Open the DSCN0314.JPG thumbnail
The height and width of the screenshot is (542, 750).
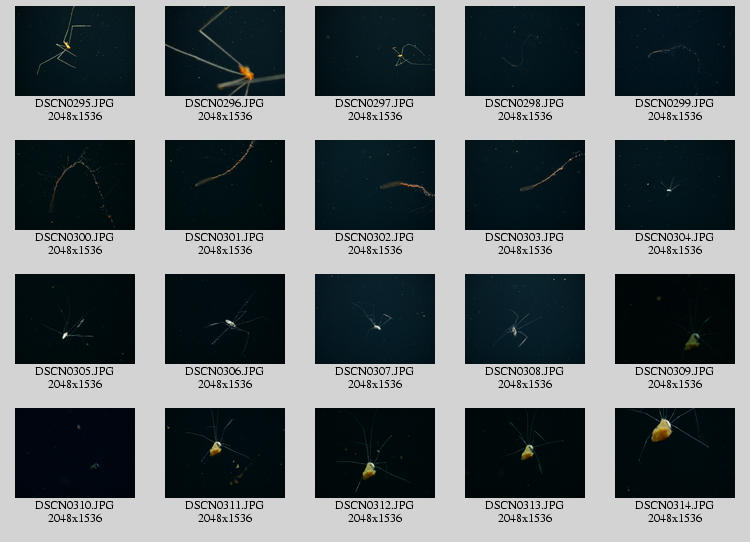pyautogui.click(x=675, y=453)
